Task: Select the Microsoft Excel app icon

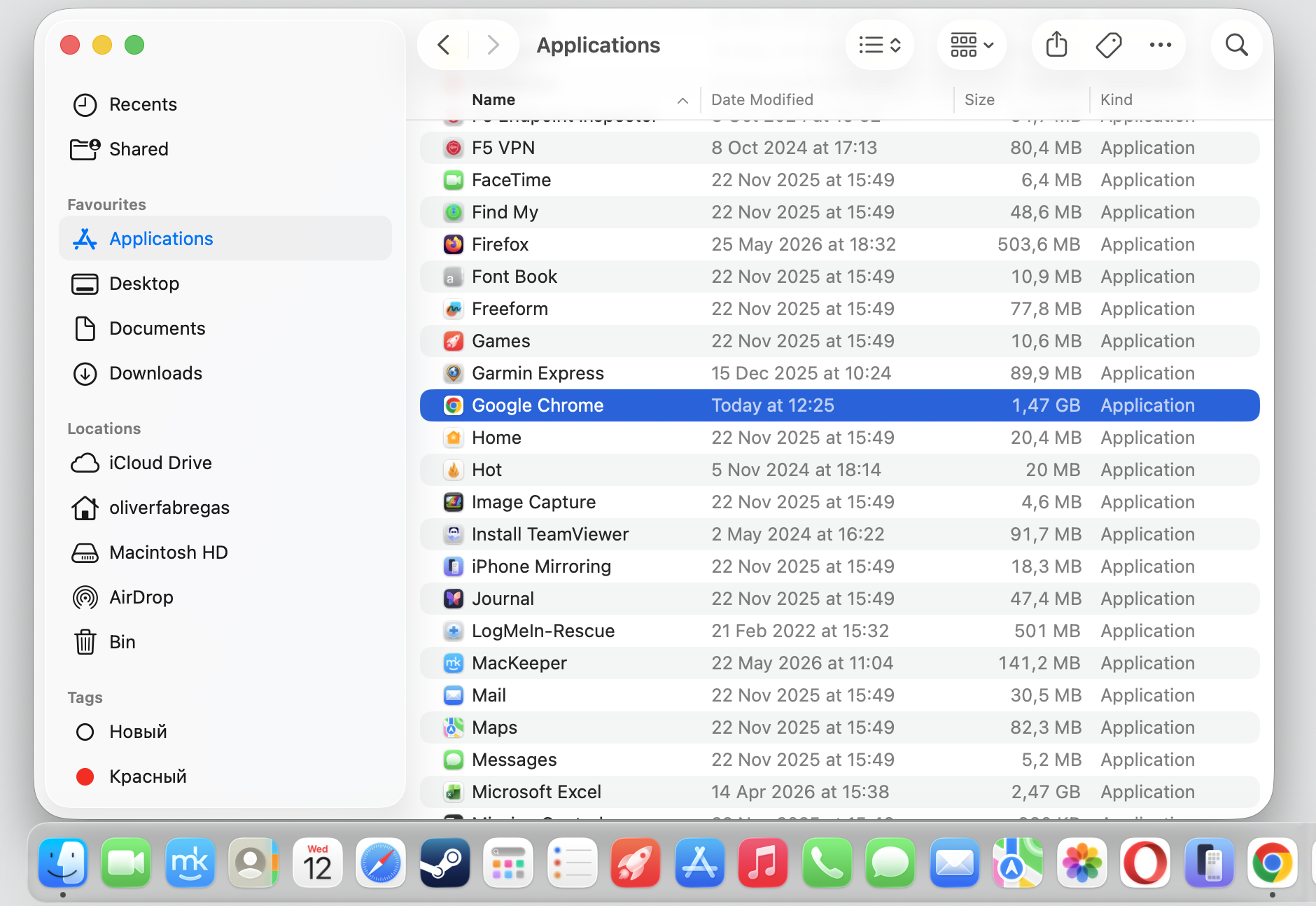Action: [454, 792]
